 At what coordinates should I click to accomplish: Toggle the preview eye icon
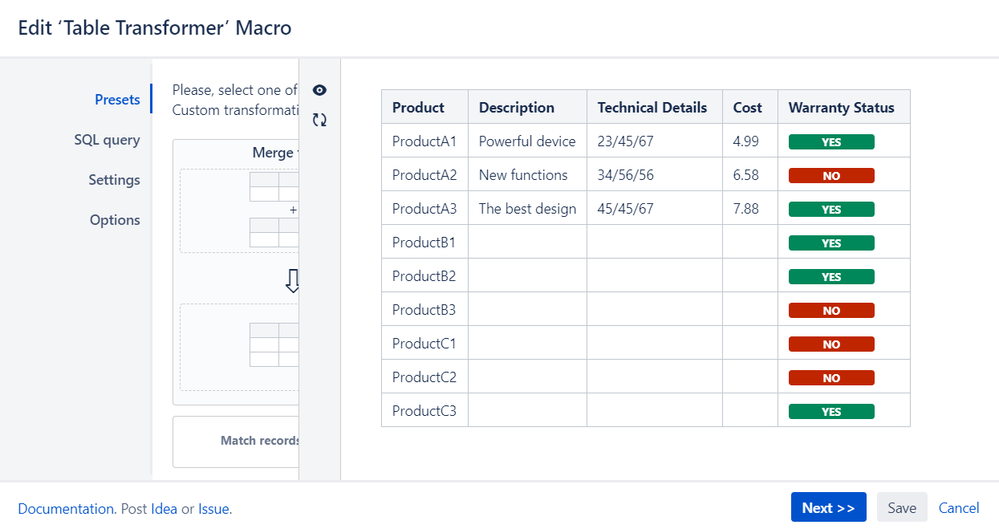tap(320, 90)
